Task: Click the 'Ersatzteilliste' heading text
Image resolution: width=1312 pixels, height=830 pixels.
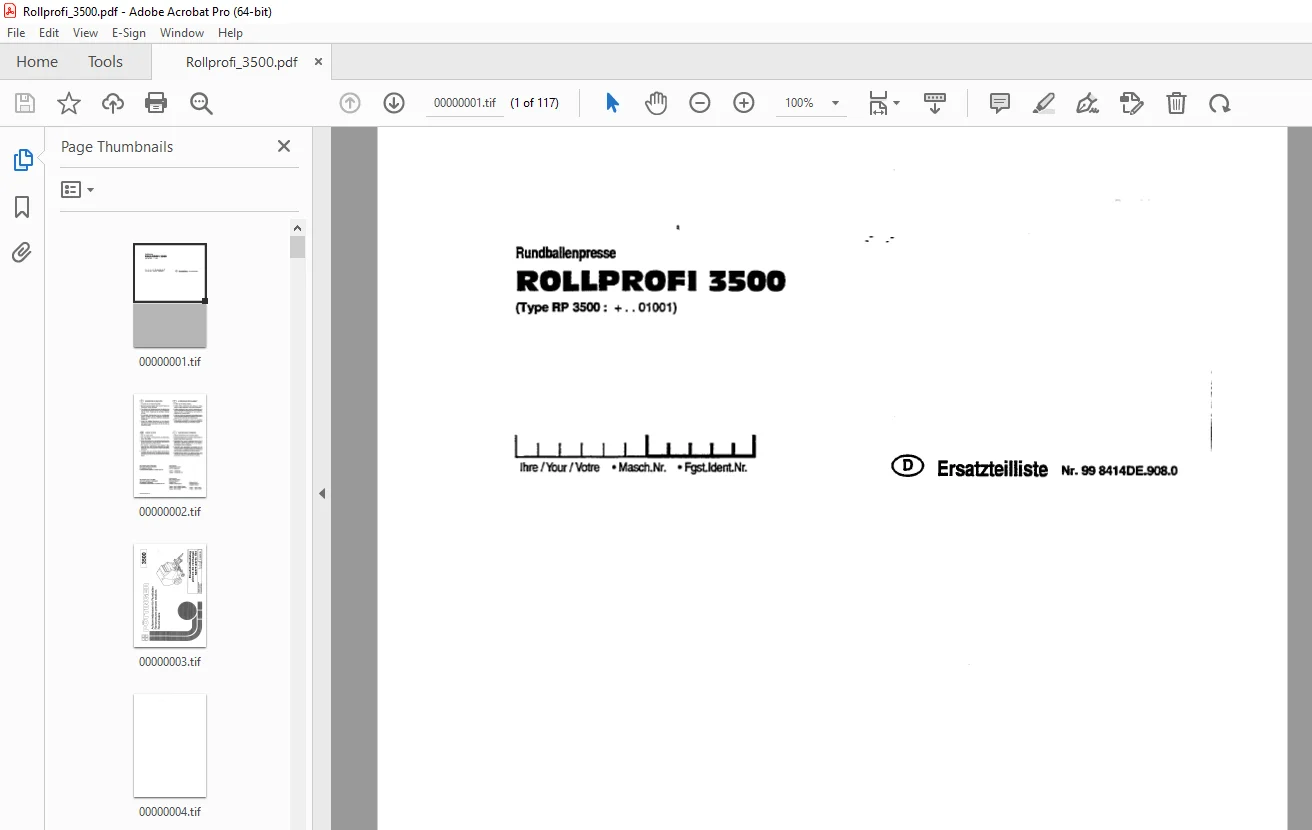Action: click(x=992, y=469)
